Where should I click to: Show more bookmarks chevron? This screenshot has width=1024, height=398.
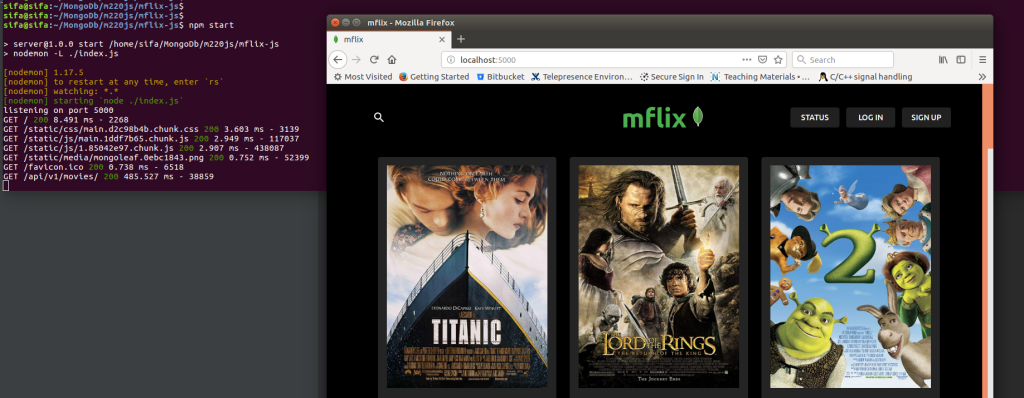point(982,76)
